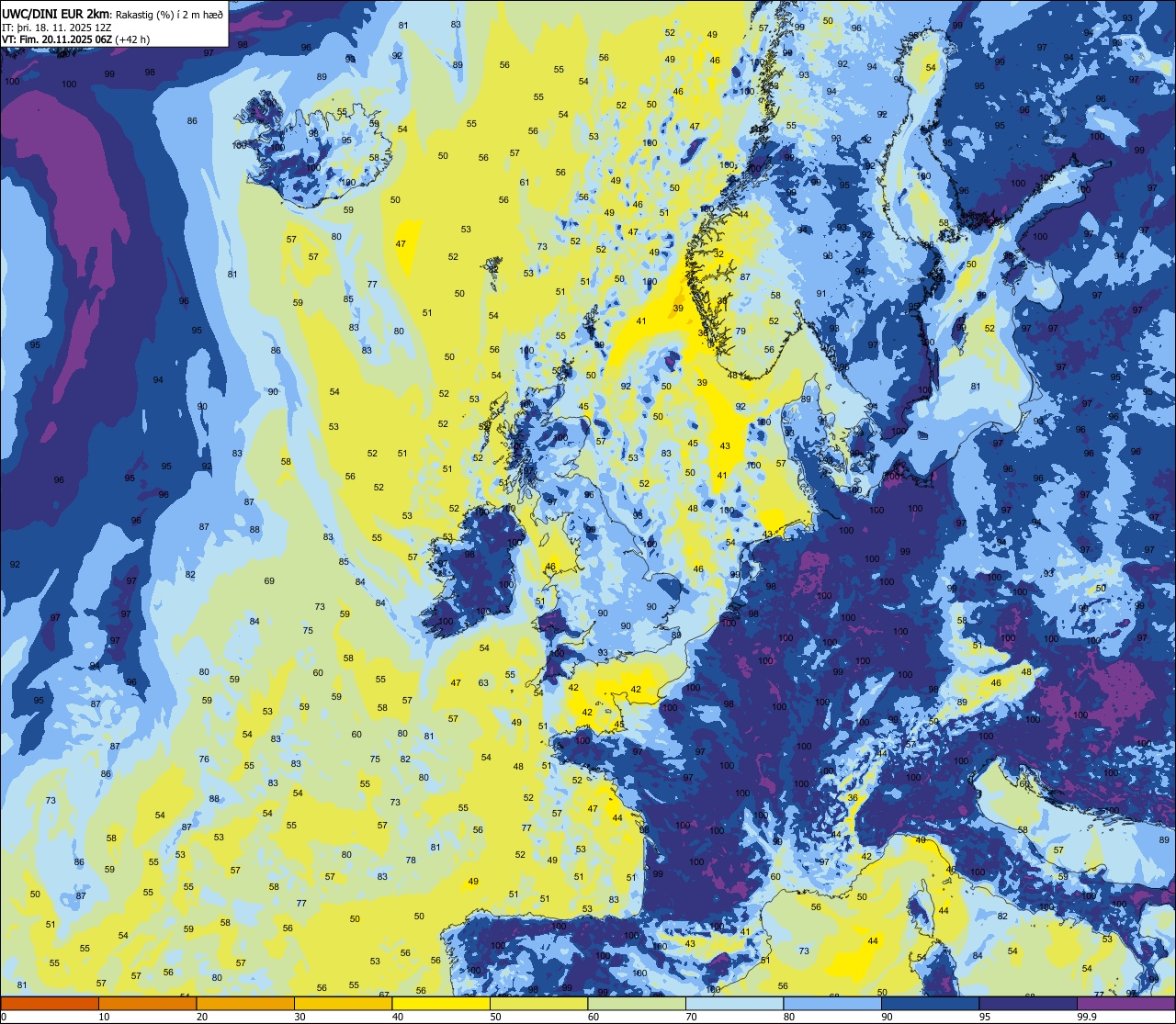Click the '79' humidity value in southern Norway
1176x1024 pixels.
[740, 332]
